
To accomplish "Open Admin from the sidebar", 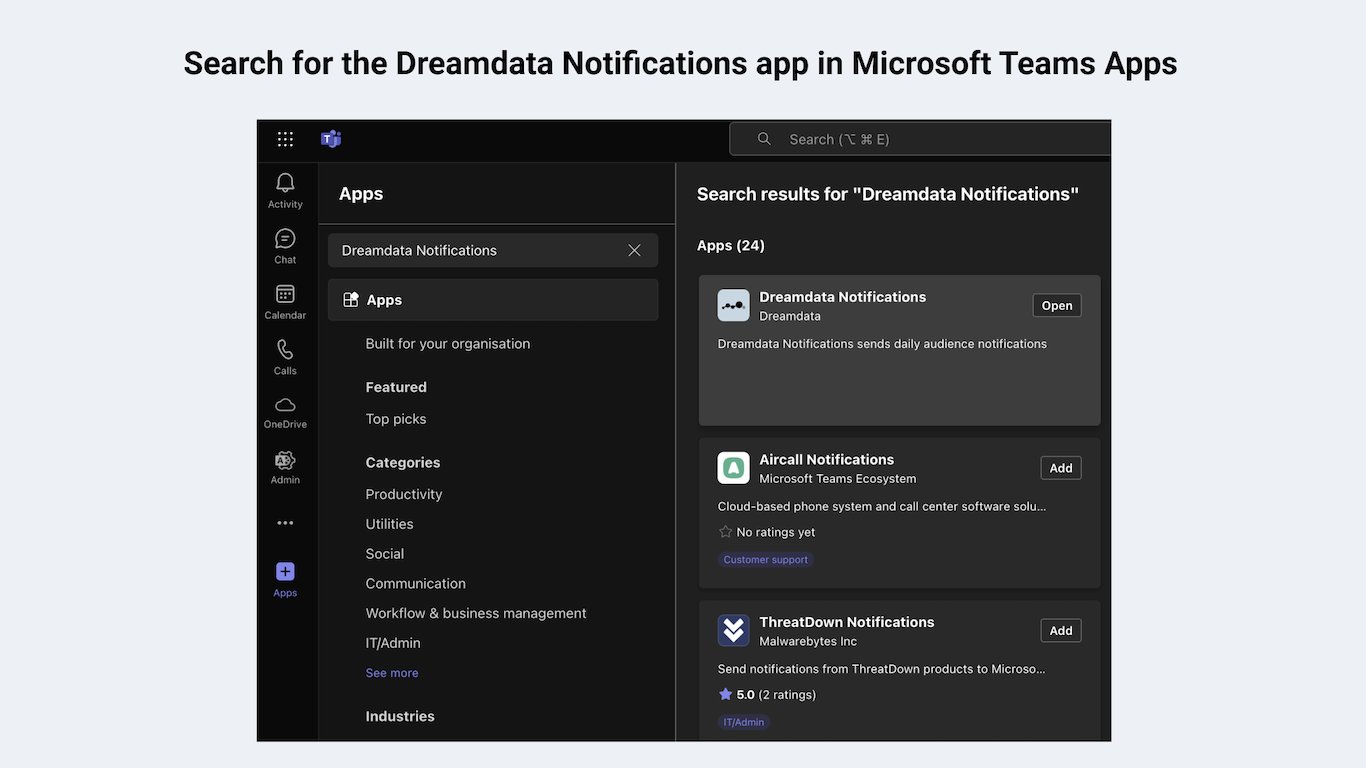I will (x=285, y=467).
